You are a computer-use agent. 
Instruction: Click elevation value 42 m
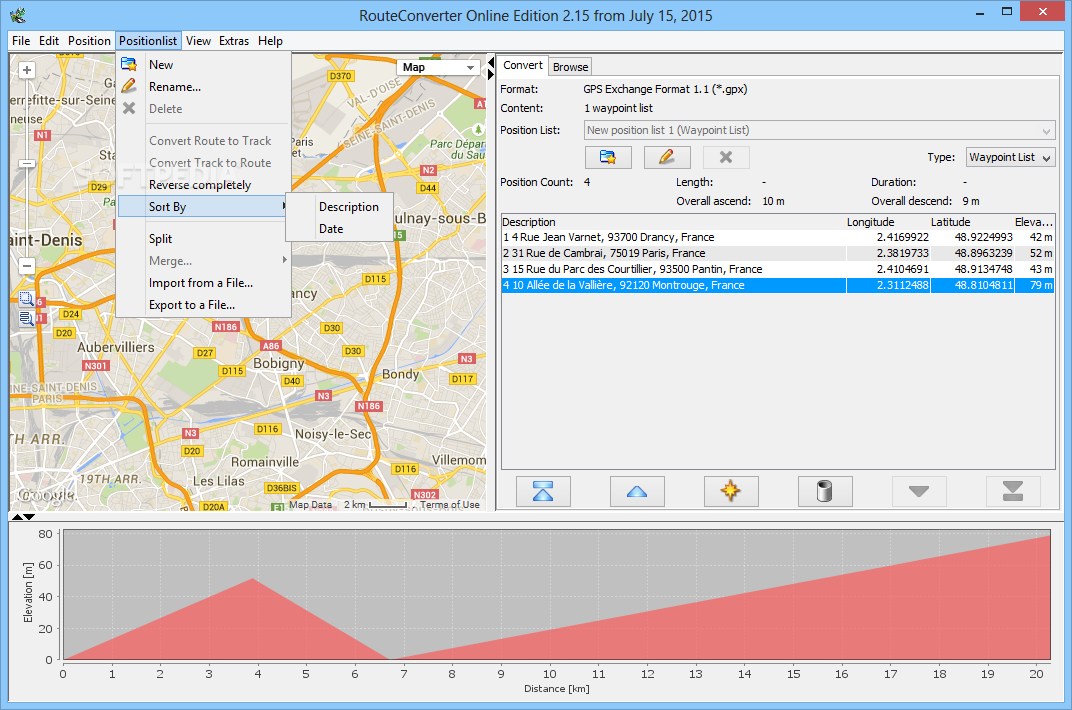tap(1041, 237)
